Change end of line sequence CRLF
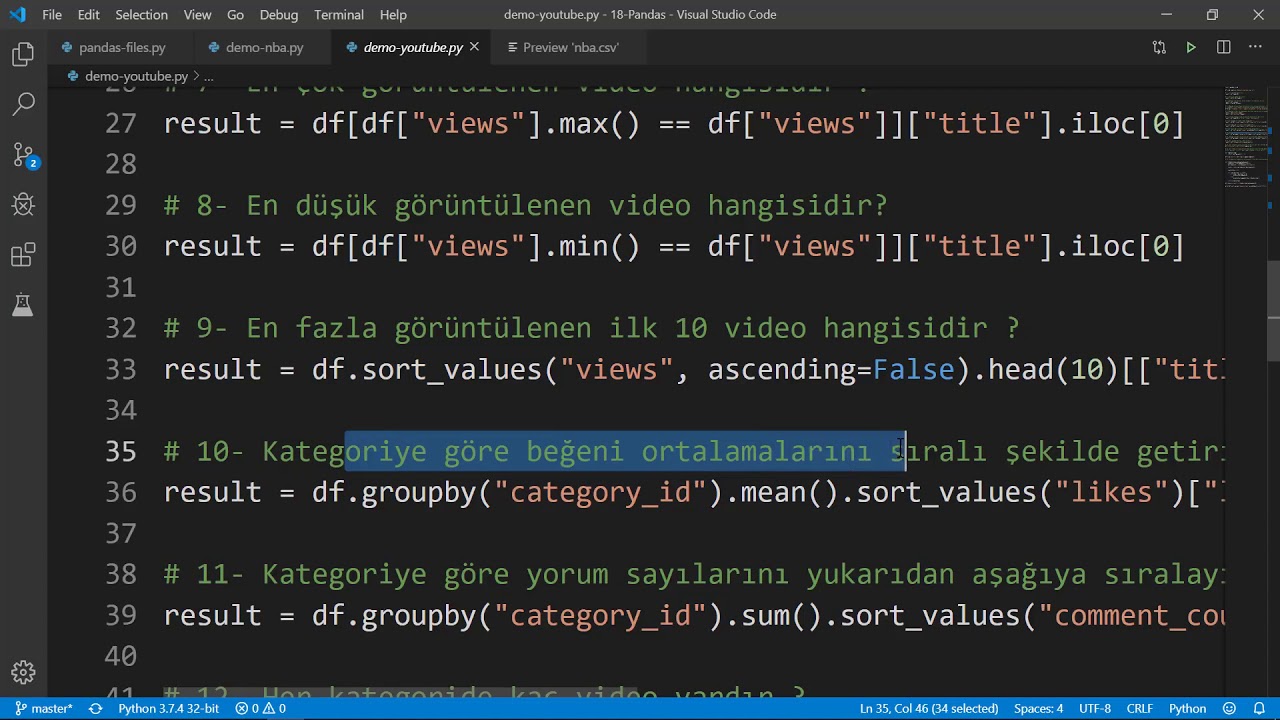The width and height of the screenshot is (1280, 720). (x=1140, y=708)
